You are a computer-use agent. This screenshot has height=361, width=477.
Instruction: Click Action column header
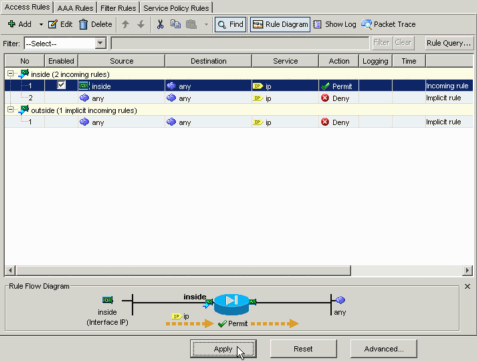click(339, 61)
